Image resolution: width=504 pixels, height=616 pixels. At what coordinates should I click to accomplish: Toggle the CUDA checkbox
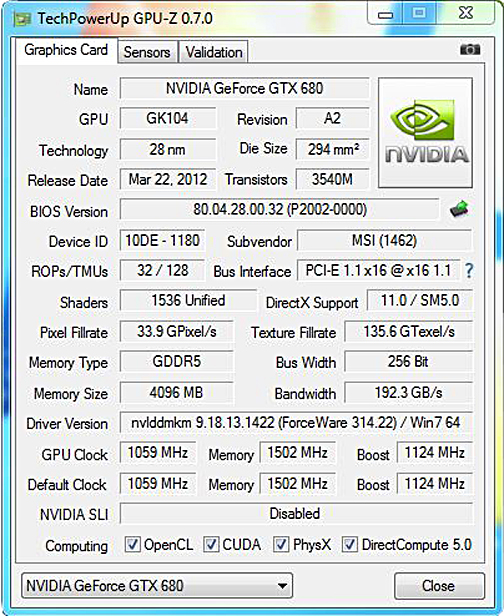click(x=211, y=544)
